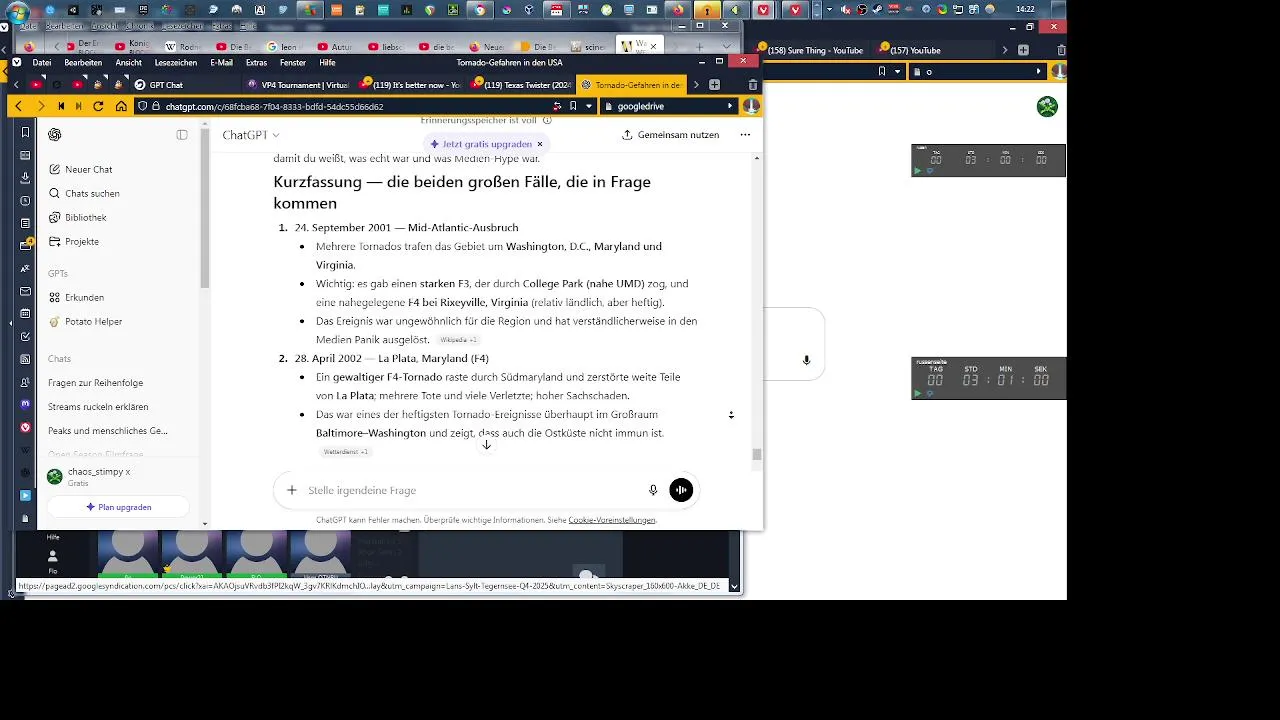Reload the ChatGPT page
Screen dimensions: 1280x720
click(98, 106)
